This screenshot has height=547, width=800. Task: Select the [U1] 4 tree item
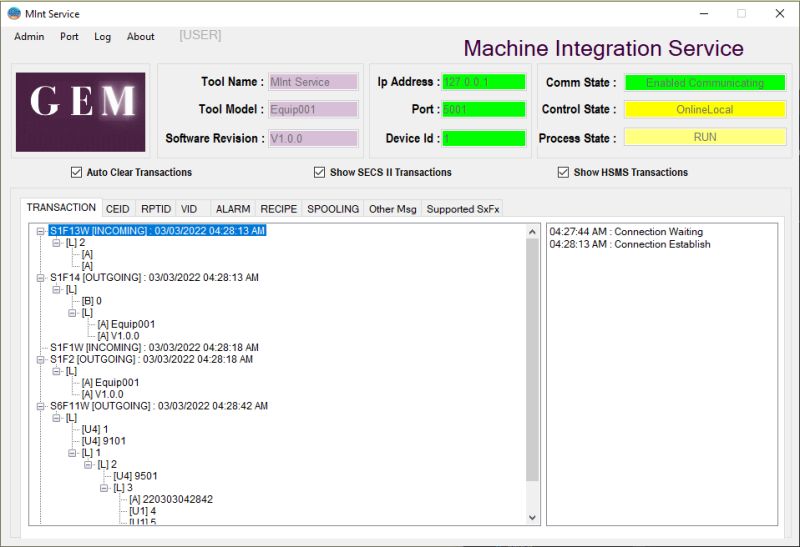point(143,511)
